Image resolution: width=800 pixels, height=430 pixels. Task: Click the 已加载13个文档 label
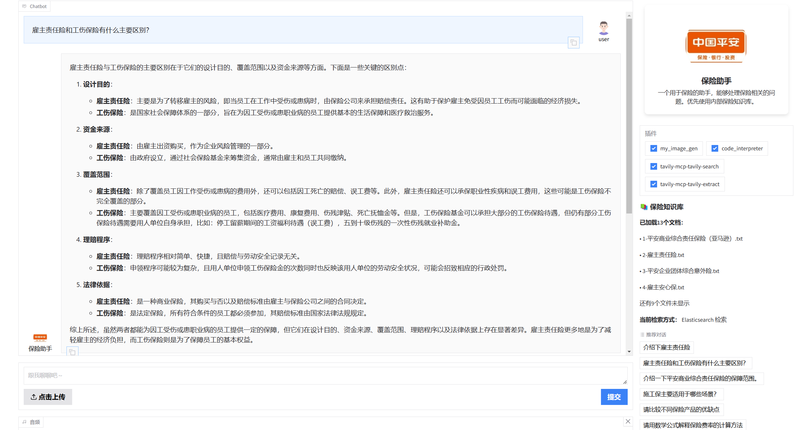(x=661, y=222)
